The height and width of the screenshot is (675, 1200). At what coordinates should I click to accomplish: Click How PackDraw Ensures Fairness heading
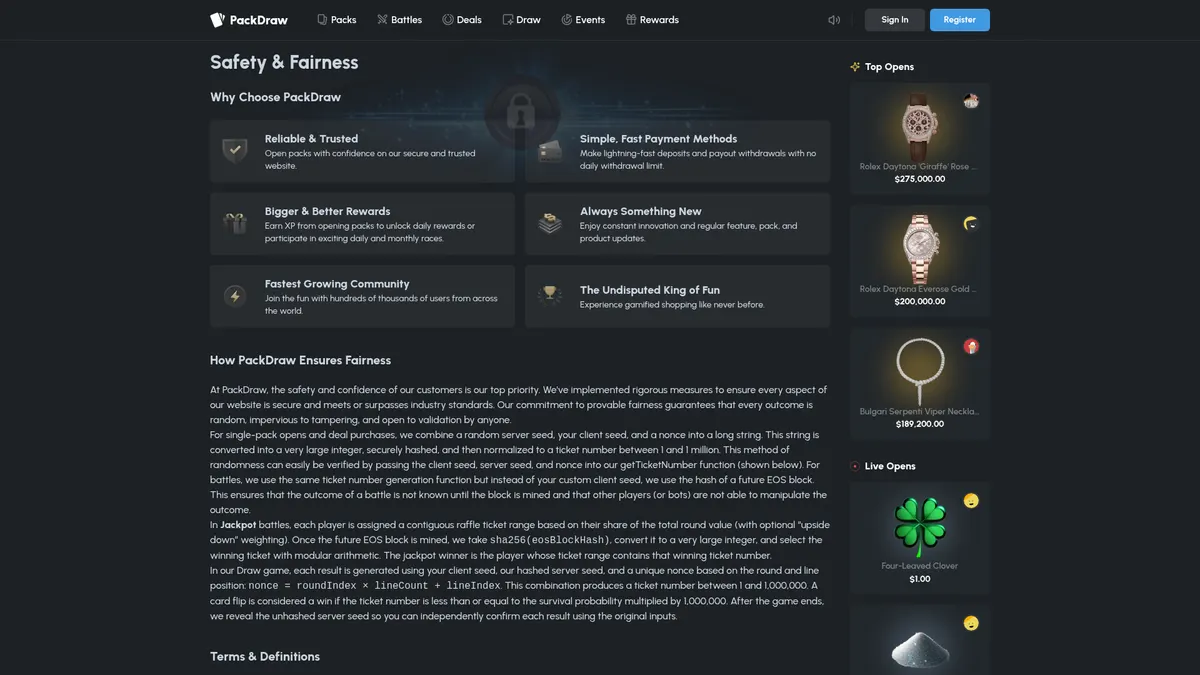[x=300, y=360]
